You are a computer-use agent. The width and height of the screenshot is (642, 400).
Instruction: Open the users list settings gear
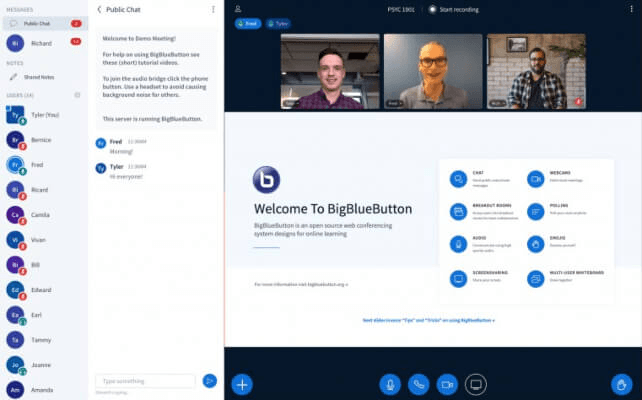tap(78, 95)
